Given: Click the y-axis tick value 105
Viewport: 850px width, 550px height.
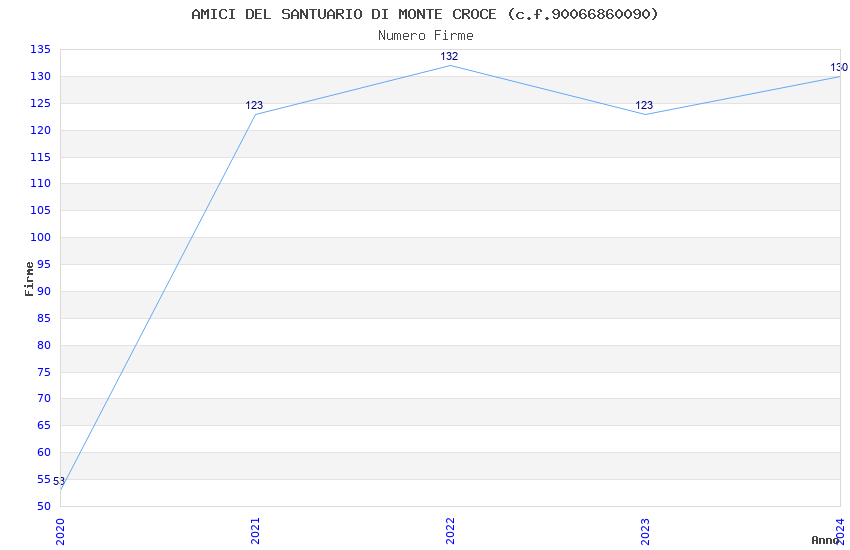Looking at the screenshot, I should pos(41,210).
